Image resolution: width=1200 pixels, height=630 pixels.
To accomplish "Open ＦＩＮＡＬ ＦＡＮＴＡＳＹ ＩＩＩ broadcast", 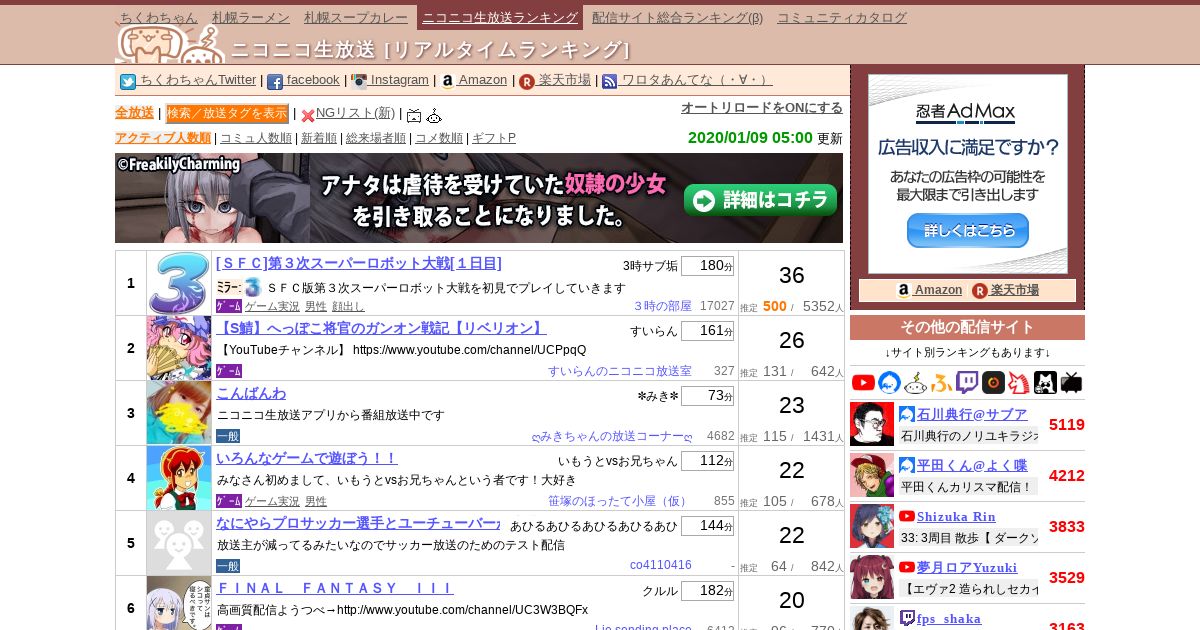I will (x=335, y=589).
